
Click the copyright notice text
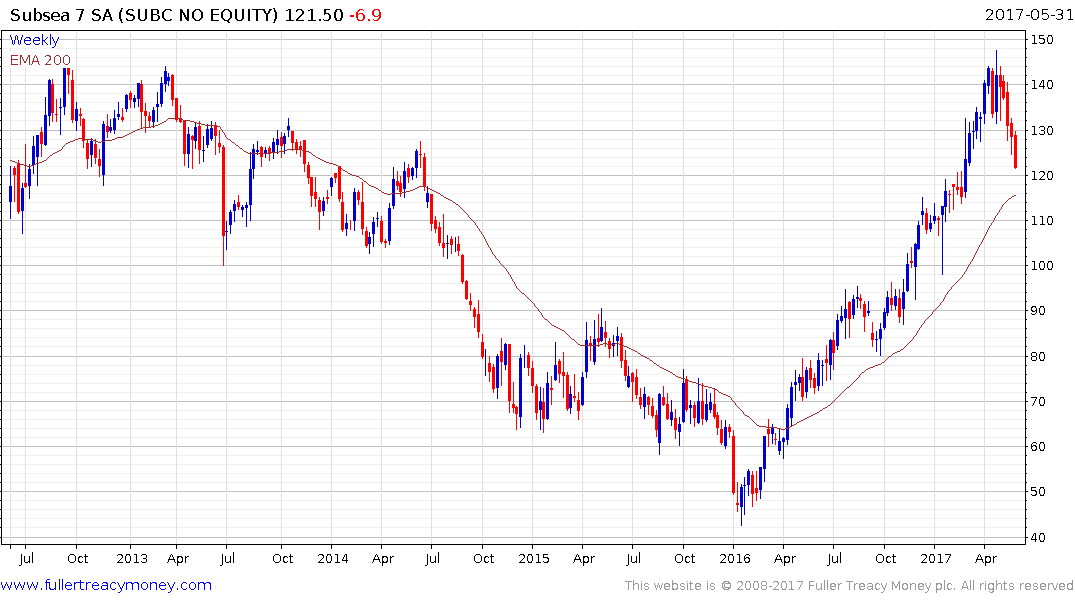coord(849,586)
